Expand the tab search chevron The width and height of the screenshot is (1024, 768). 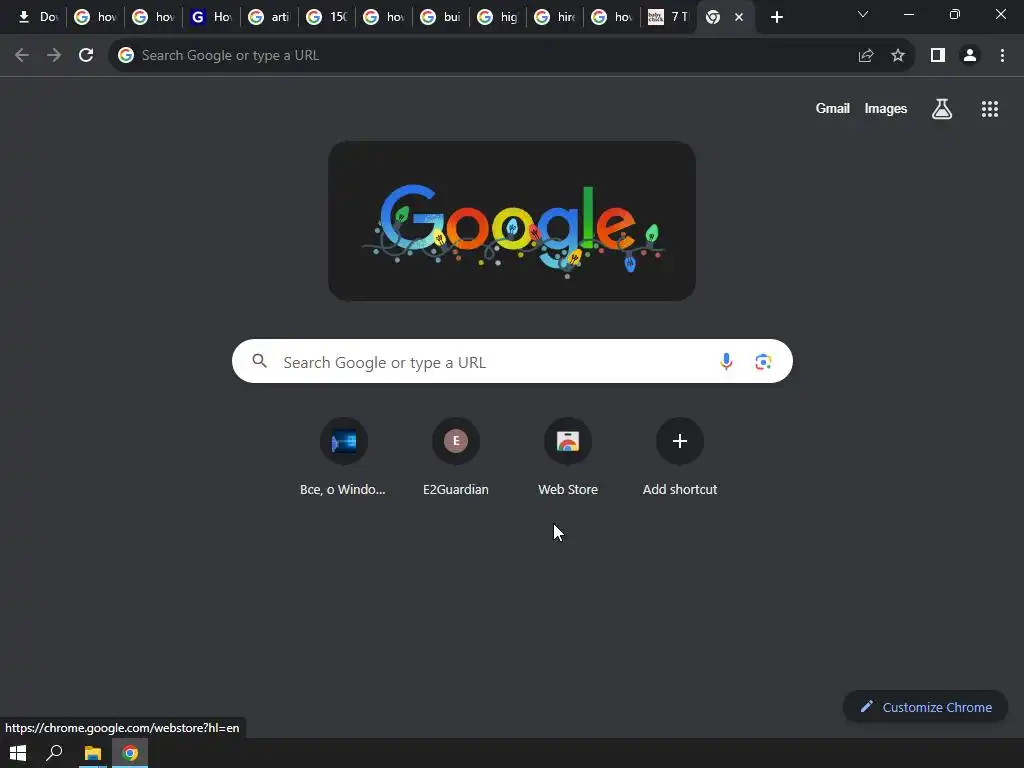click(x=863, y=14)
